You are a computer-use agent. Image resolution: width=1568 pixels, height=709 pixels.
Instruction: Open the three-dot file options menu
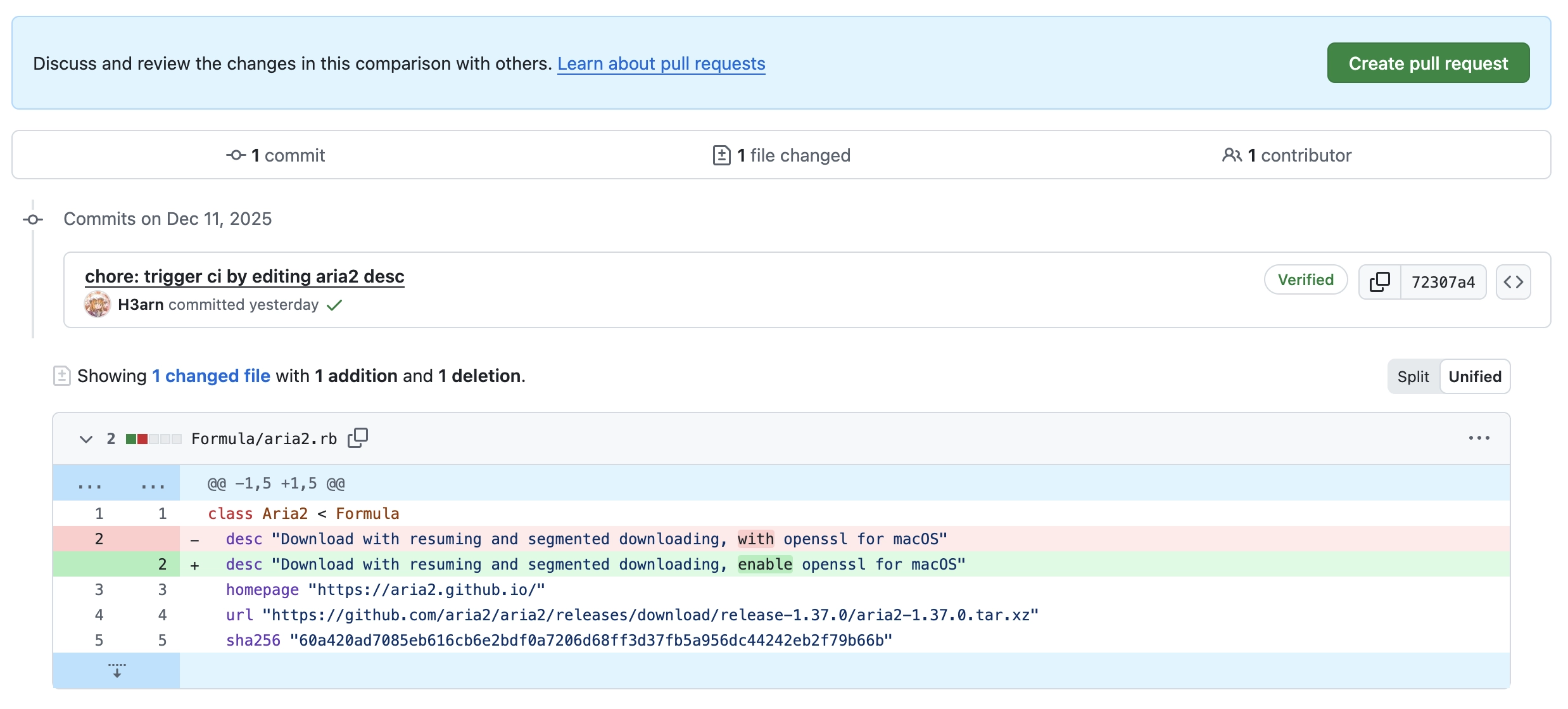pyautogui.click(x=1479, y=438)
